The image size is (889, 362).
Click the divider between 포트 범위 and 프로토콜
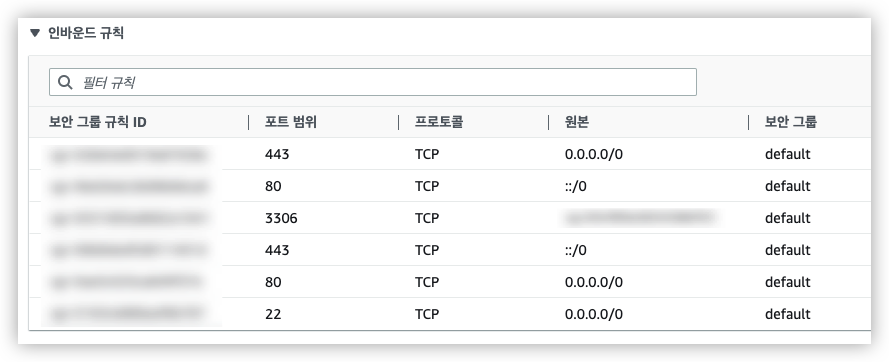(399, 122)
